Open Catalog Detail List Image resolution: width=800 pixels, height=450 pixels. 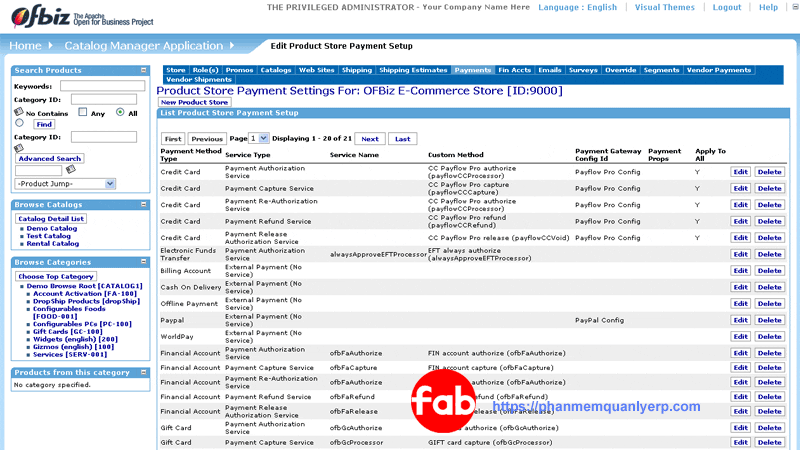coord(51,218)
